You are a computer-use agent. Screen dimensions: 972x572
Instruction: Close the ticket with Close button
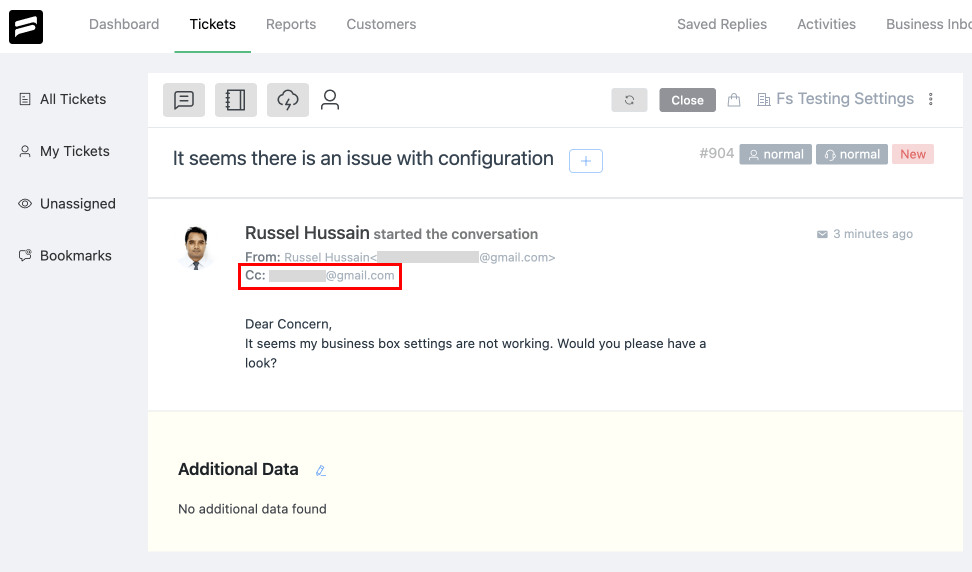(x=687, y=100)
